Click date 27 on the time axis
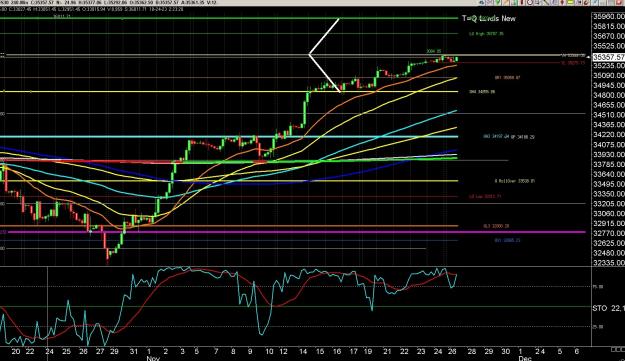Viewport: 625px width, 361px height. pos(100,351)
